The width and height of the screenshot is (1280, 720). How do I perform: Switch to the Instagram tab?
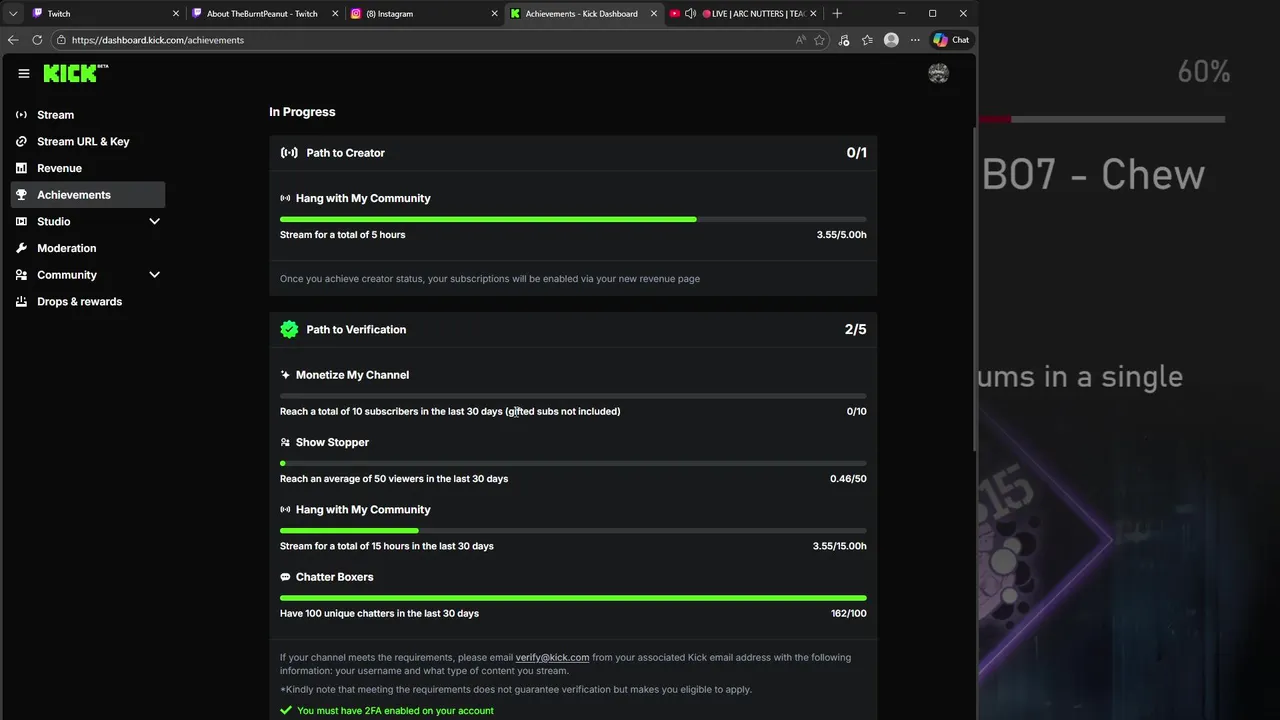point(424,14)
